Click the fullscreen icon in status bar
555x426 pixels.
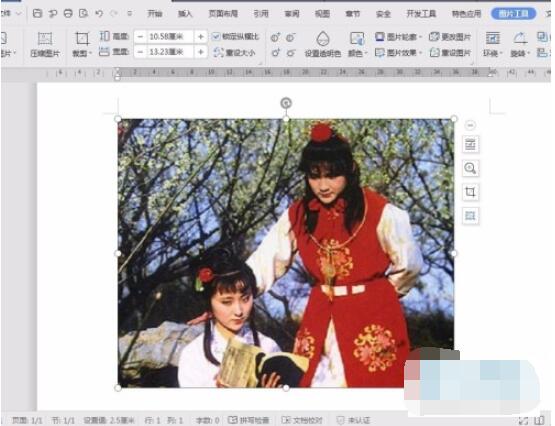click(x=523, y=421)
